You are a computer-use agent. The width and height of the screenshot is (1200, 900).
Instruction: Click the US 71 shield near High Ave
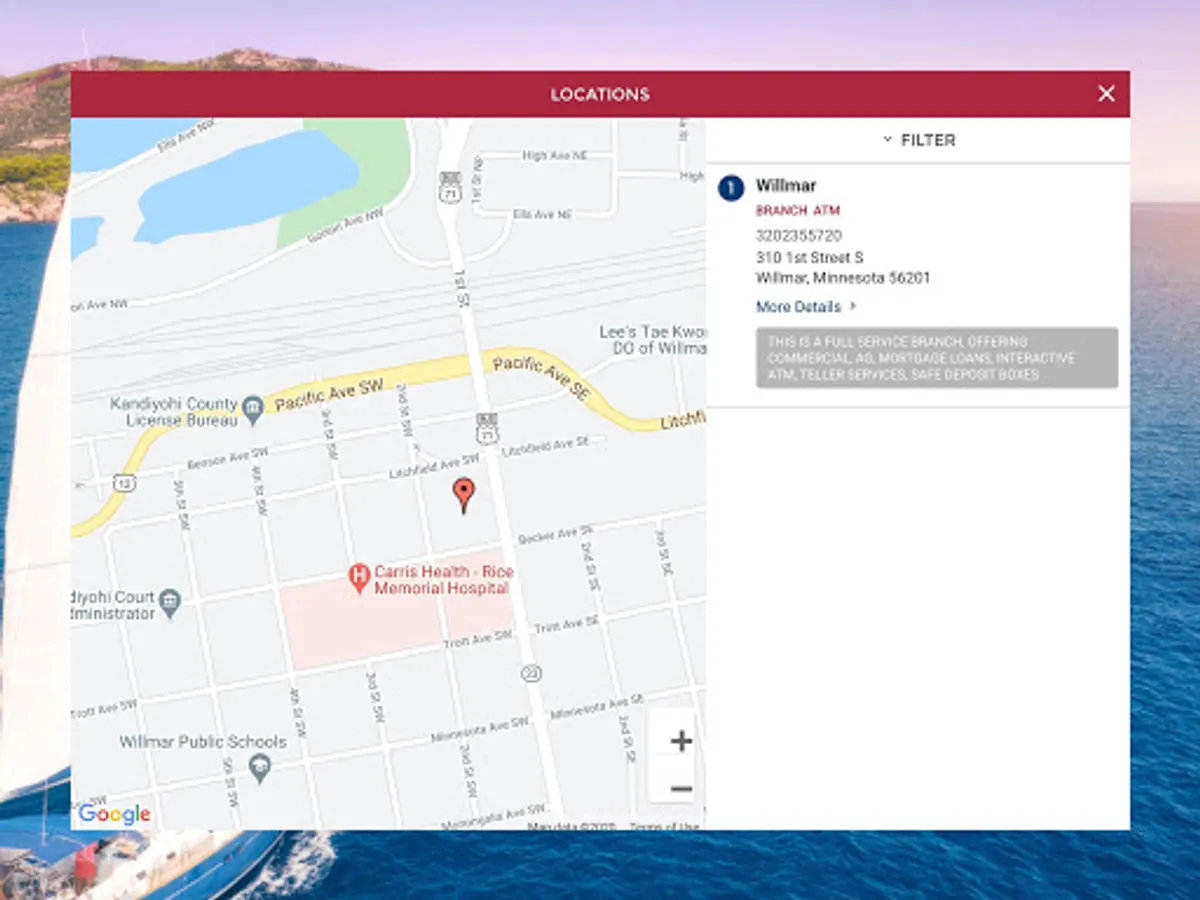(450, 187)
